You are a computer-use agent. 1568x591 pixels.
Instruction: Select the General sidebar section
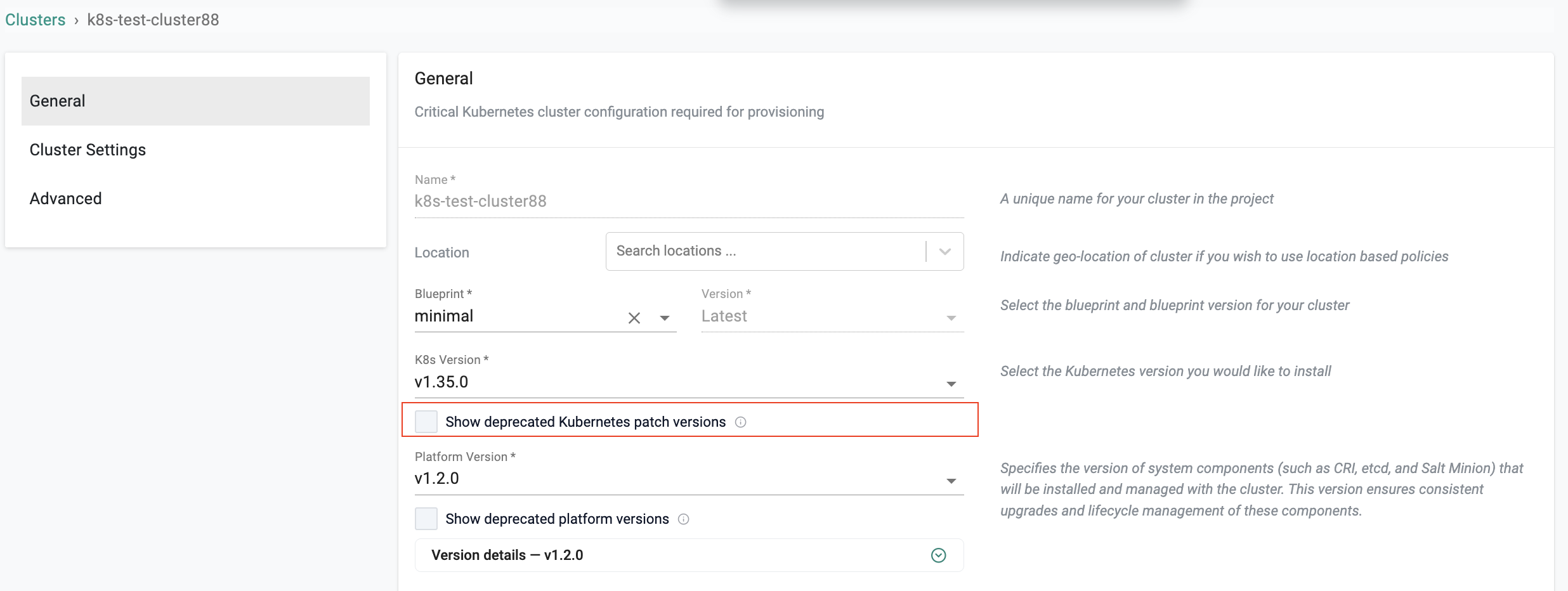coord(195,101)
